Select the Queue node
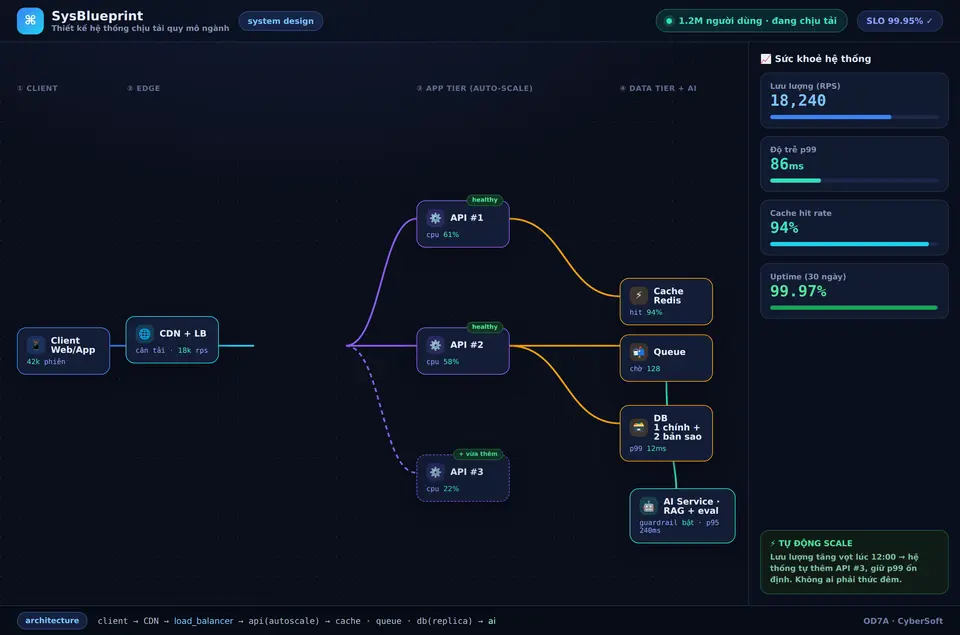 [666, 358]
